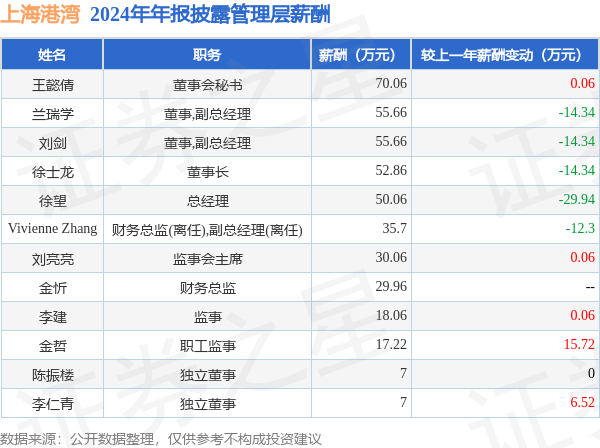Click the 薪酬（万元） column header
This screenshot has width=600, height=448.
[361, 55]
